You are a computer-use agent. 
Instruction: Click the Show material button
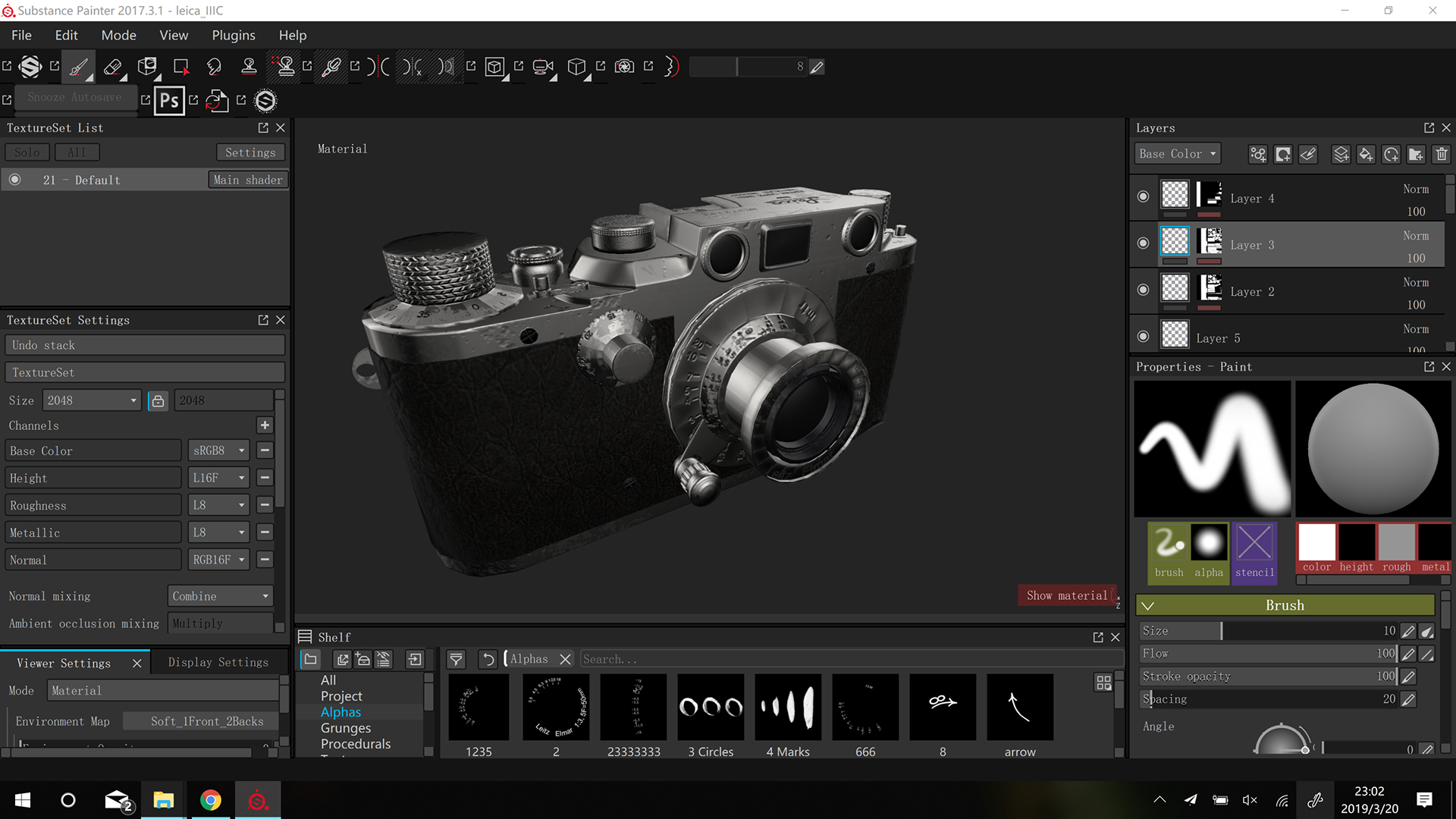coord(1066,595)
